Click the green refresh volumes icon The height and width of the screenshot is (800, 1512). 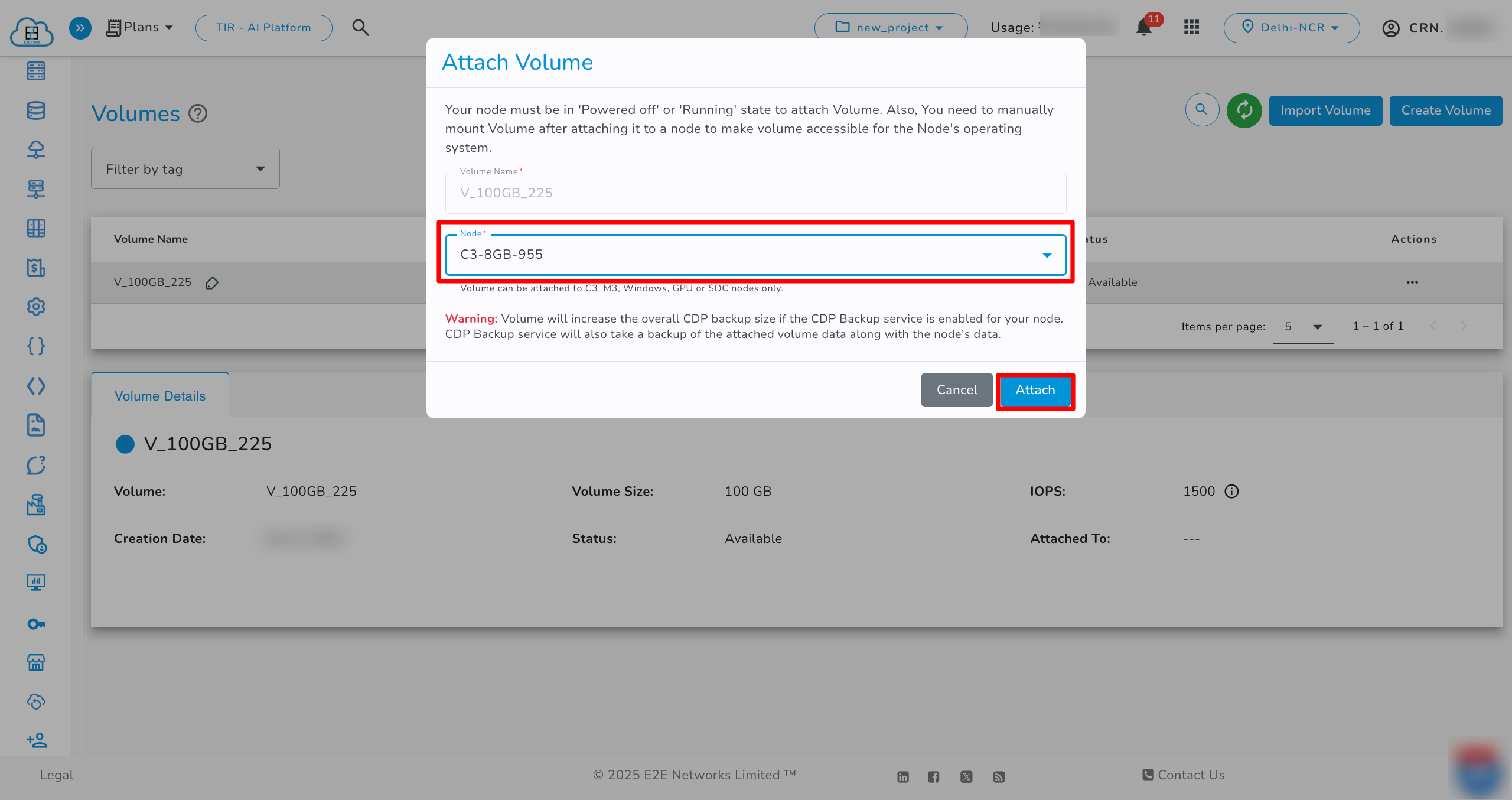(1244, 110)
